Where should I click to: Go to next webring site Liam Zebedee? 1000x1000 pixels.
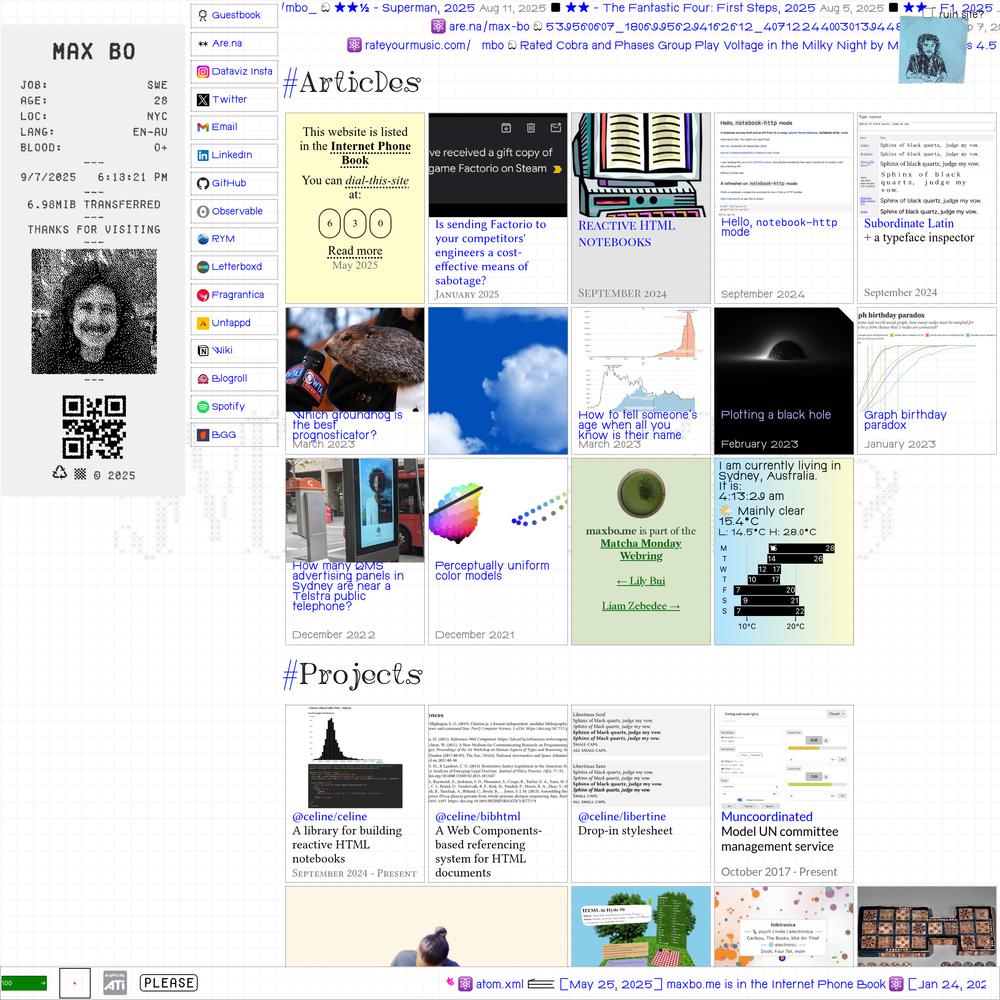[641, 606]
